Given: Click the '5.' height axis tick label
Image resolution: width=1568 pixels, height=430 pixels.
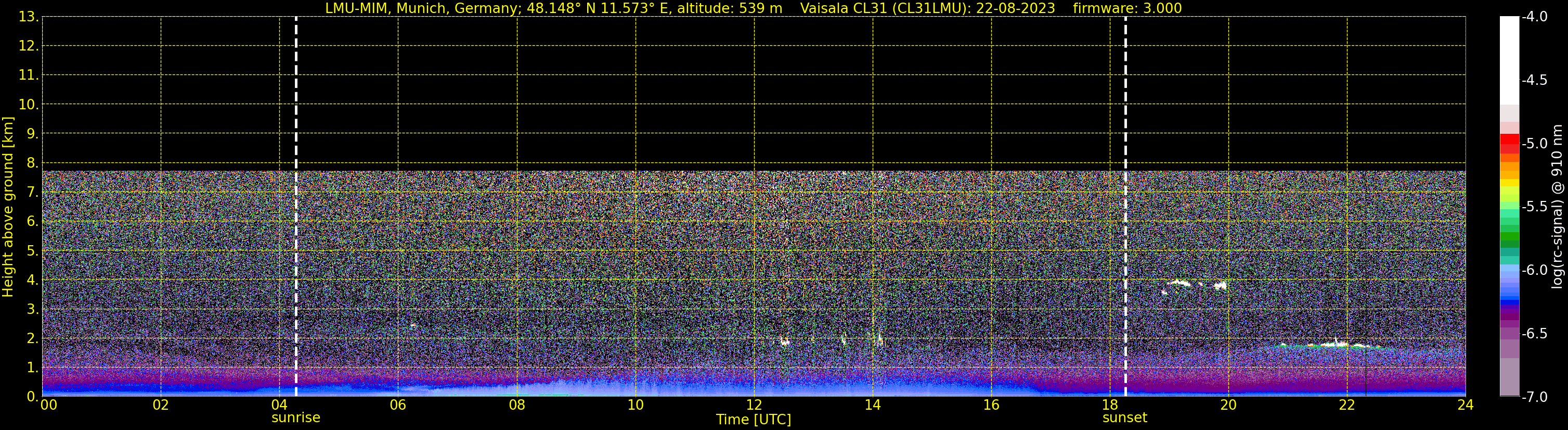Looking at the screenshot, I should pyautogui.click(x=32, y=251).
